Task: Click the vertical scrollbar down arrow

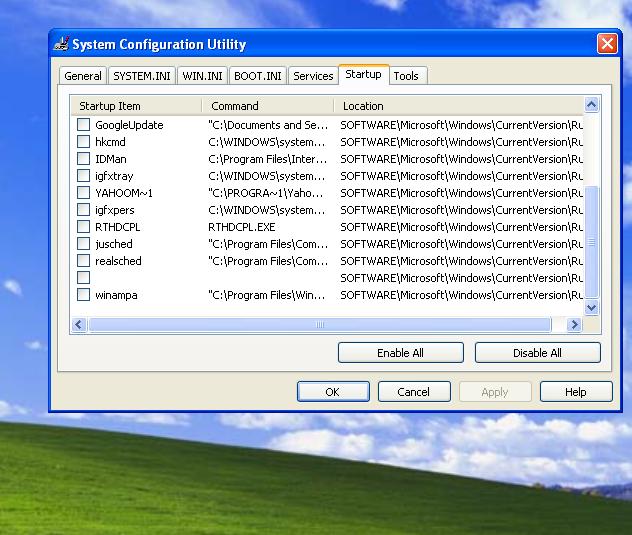Action: pyautogui.click(x=591, y=308)
